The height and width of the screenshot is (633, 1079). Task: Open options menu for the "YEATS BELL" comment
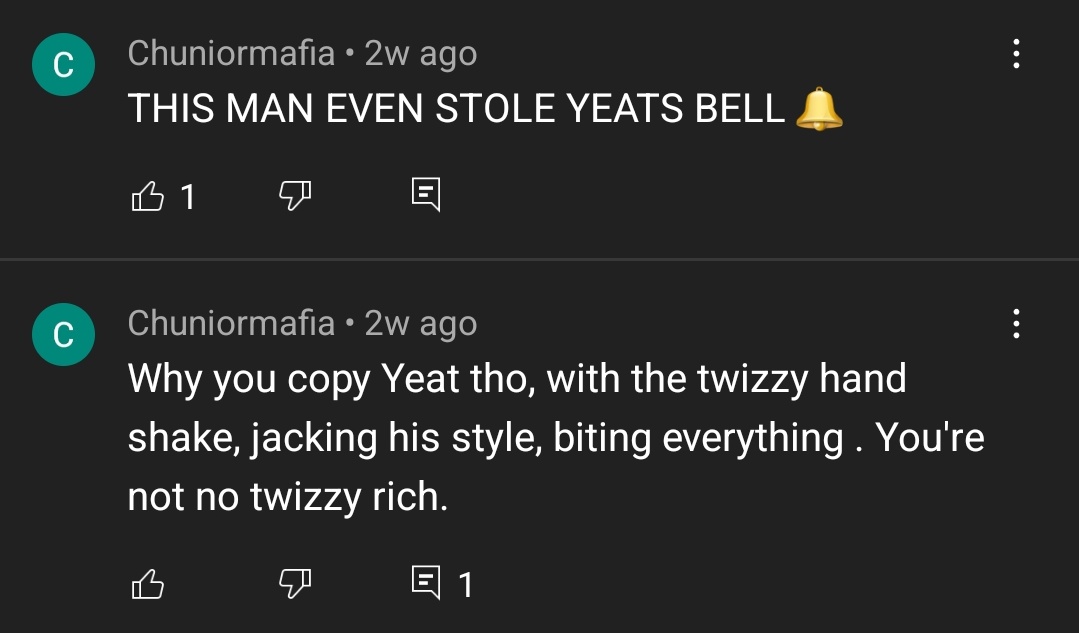click(1016, 54)
